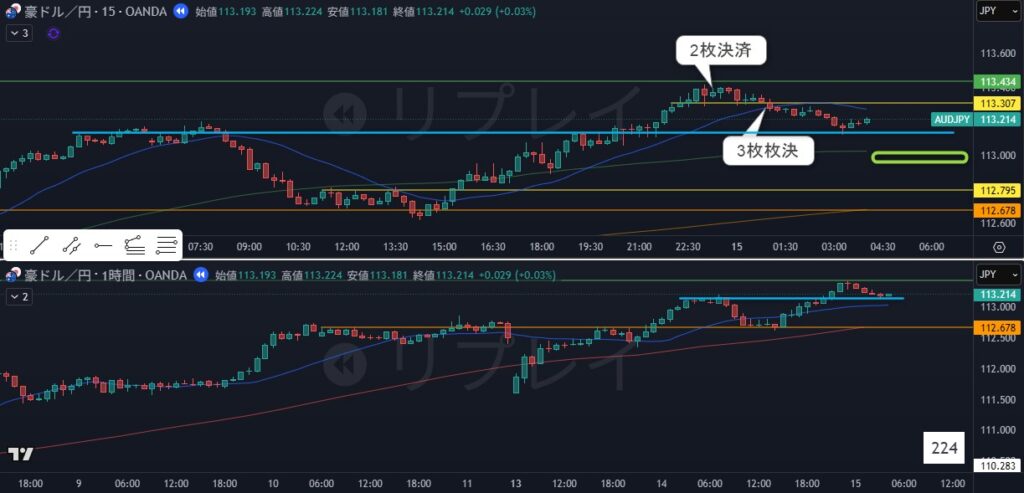The height and width of the screenshot is (493, 1024).
Task: Expand the top chart's 3 indicators legend
Action: tap(19, 33)
